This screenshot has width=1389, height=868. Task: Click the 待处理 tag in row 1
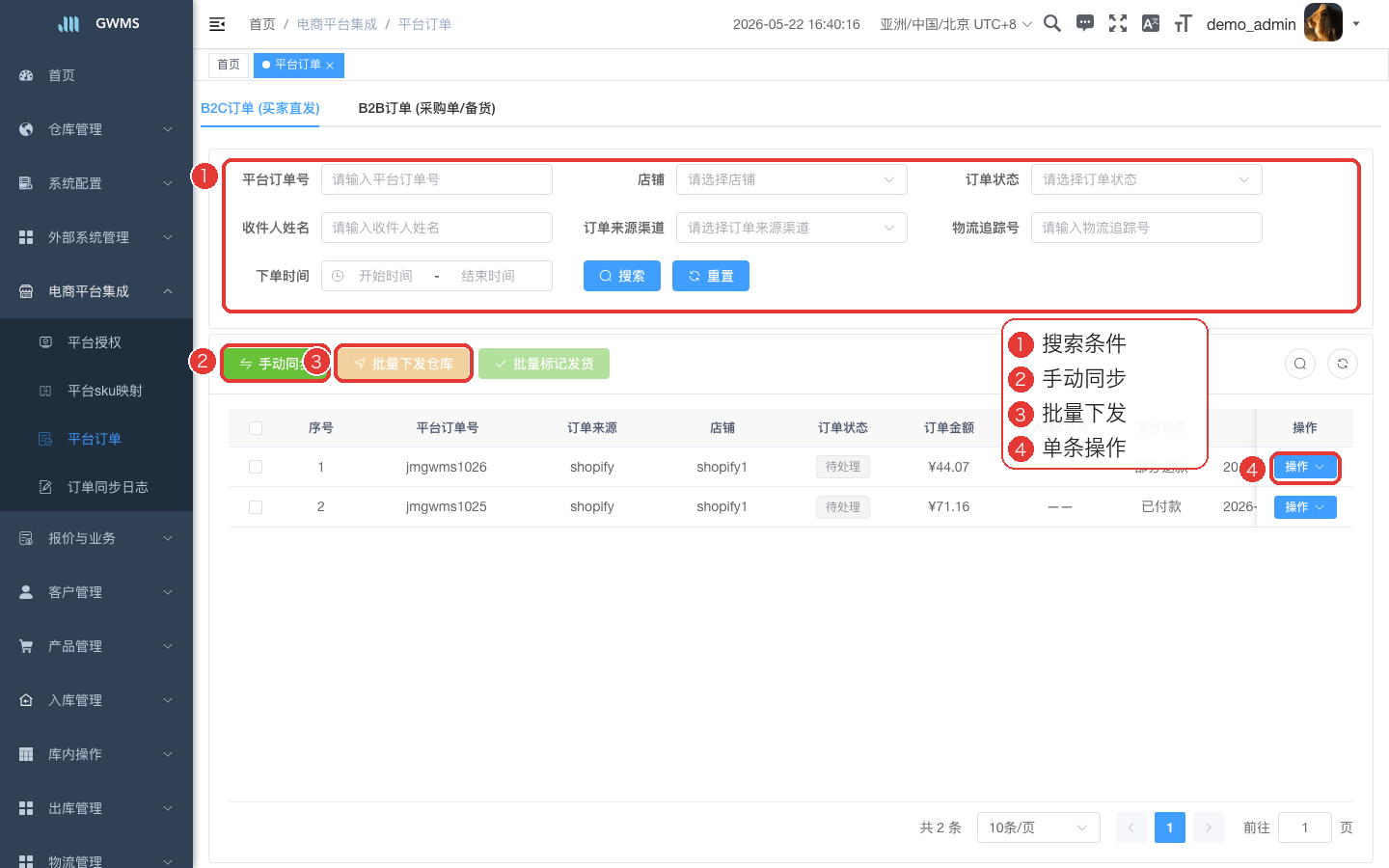pyautogui.click(x=843, y=467)
